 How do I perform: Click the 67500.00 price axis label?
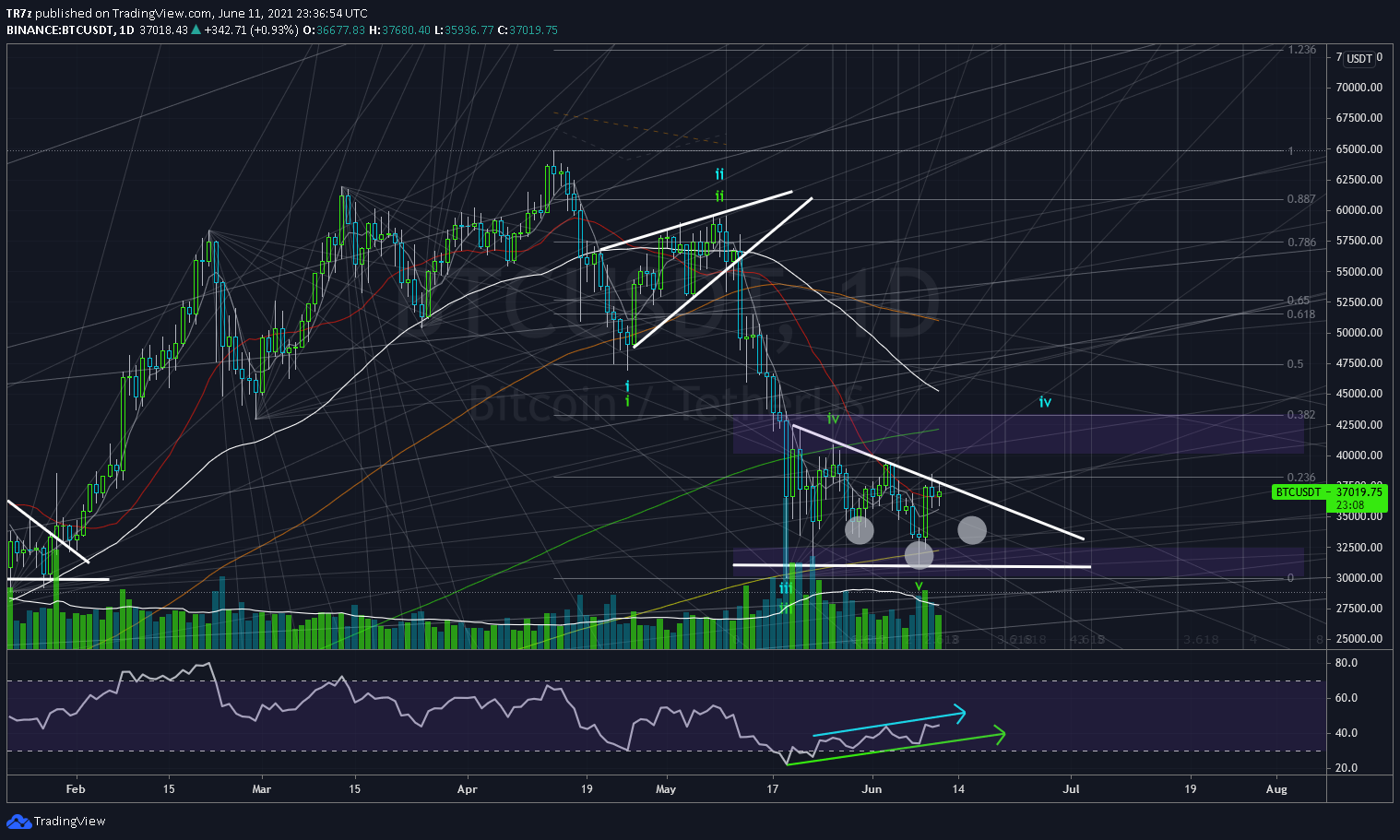(x=1358, y=118)
